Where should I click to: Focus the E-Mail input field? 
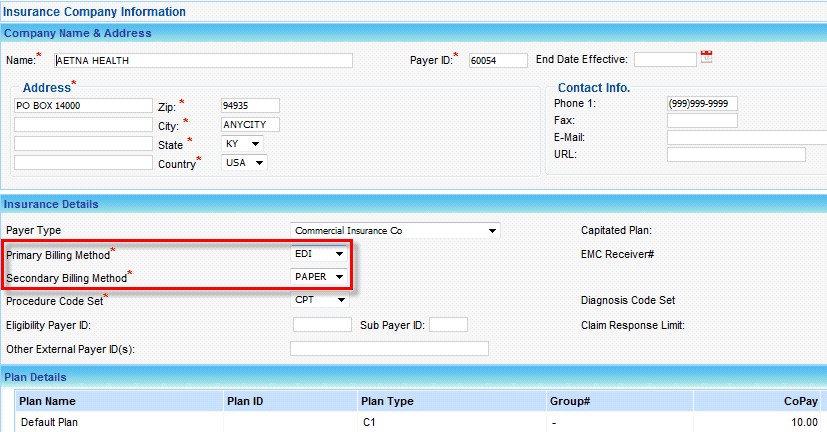[x=746, y=137]
